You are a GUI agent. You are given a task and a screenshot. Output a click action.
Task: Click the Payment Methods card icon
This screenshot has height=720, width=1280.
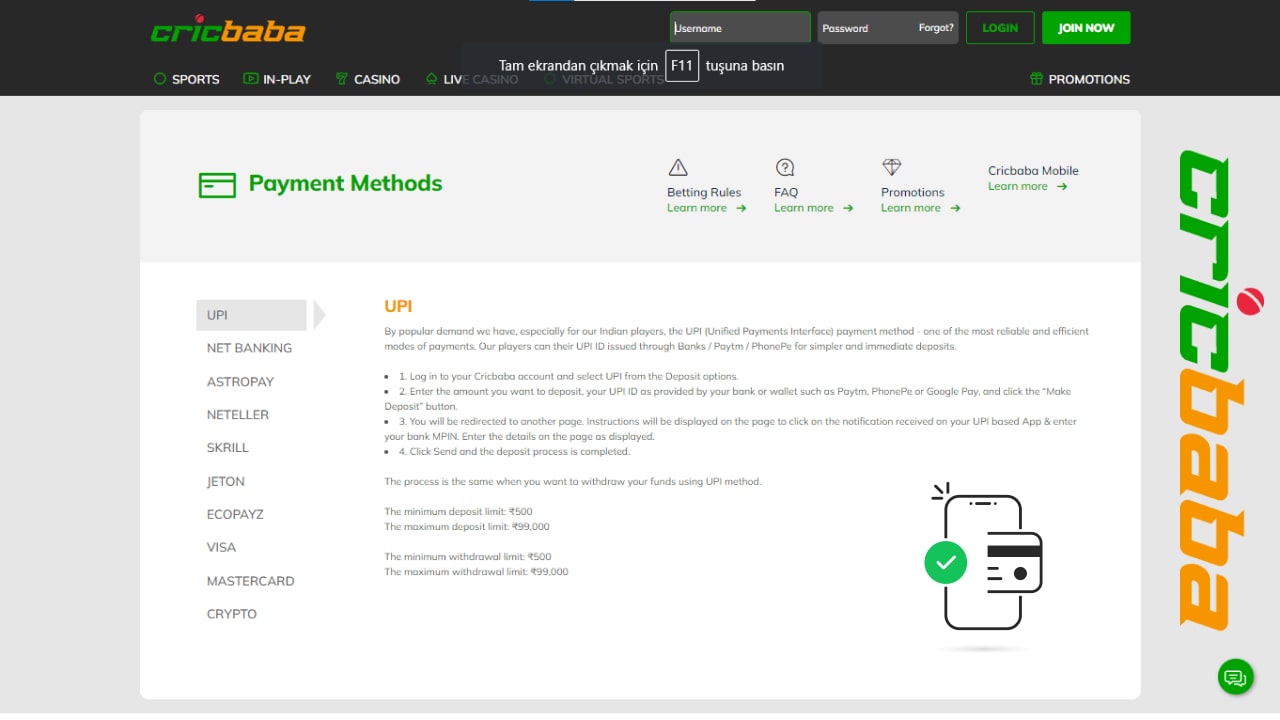point(217,185)
